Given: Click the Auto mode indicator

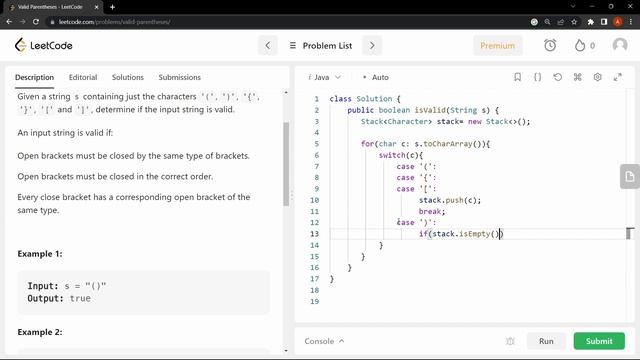Looking at the screenshot, I should [x=376, y=77].
